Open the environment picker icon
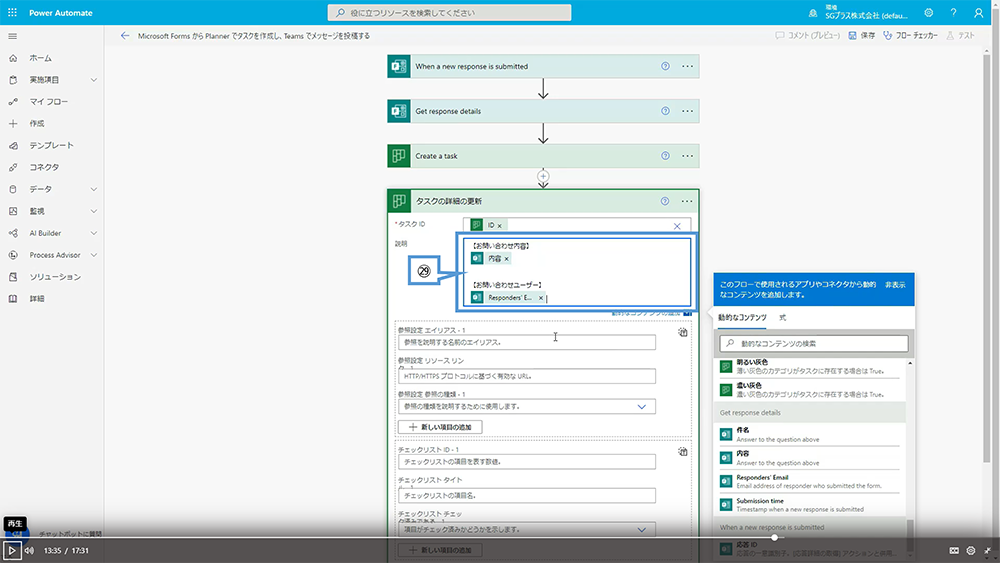 click(812, 13)
